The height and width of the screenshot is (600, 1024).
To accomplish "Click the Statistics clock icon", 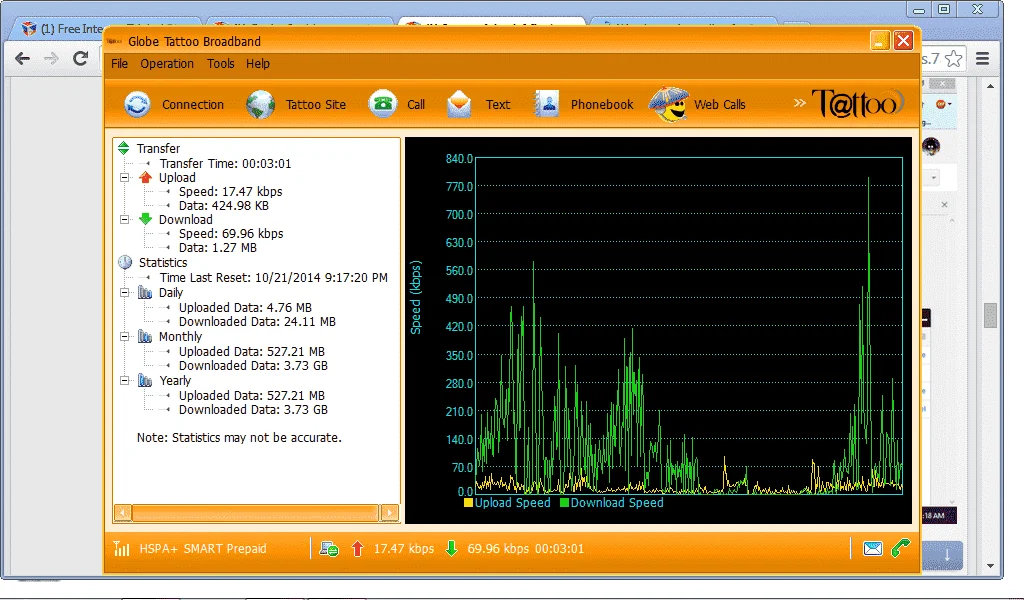I will coord(125,262).
